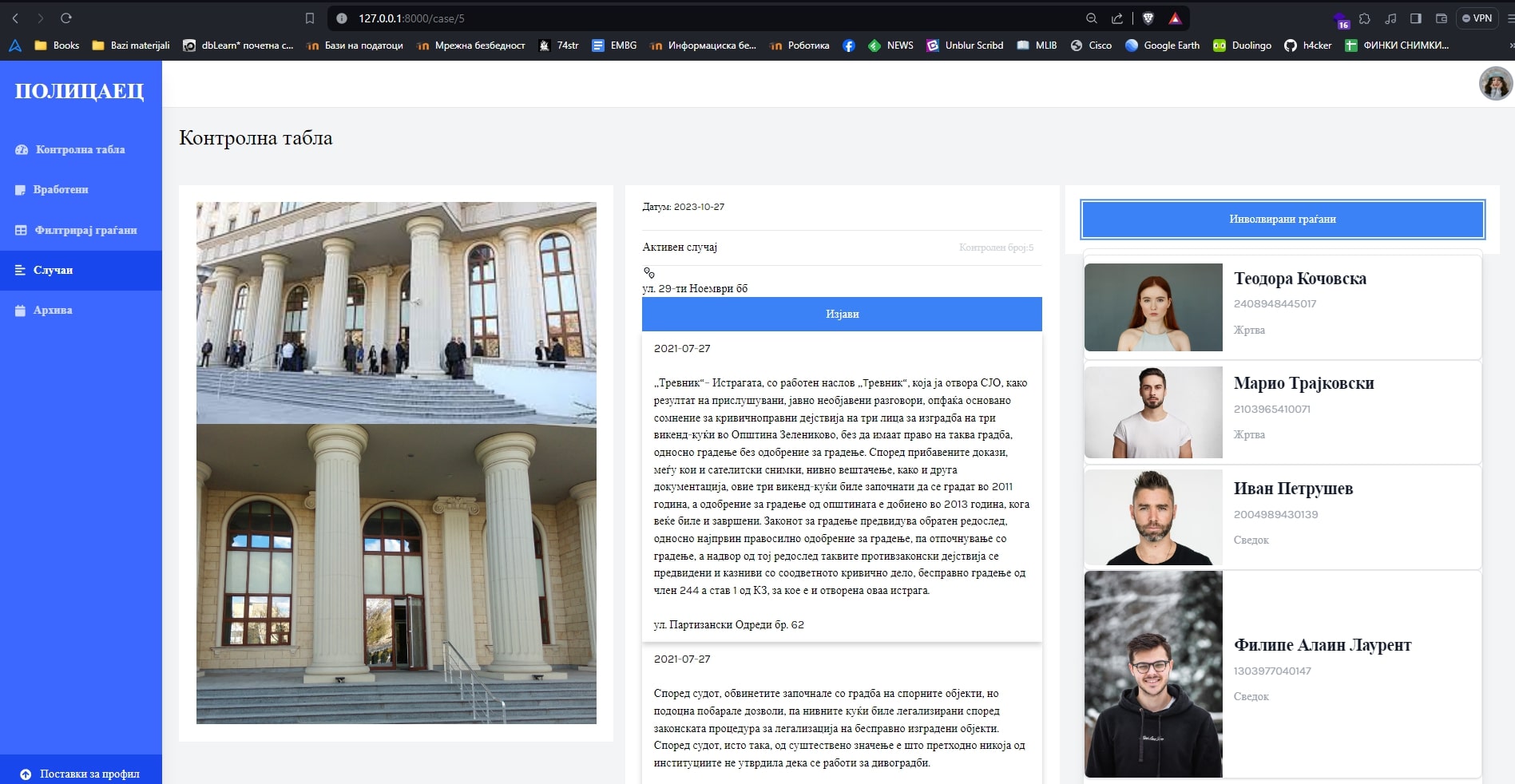1515x784 pixels.
Task: Click the Brave Rewards triangle icon
Action: (1175, 18)
